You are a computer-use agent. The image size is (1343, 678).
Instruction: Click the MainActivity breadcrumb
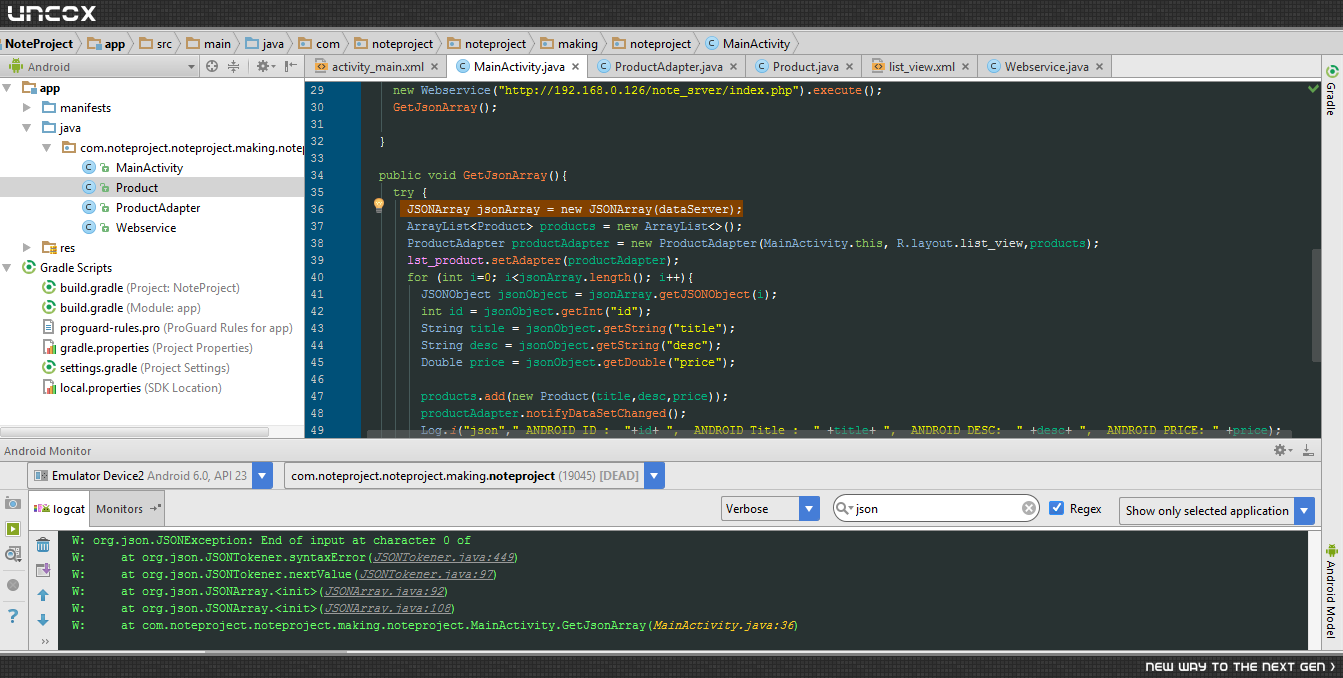(747, 44)
